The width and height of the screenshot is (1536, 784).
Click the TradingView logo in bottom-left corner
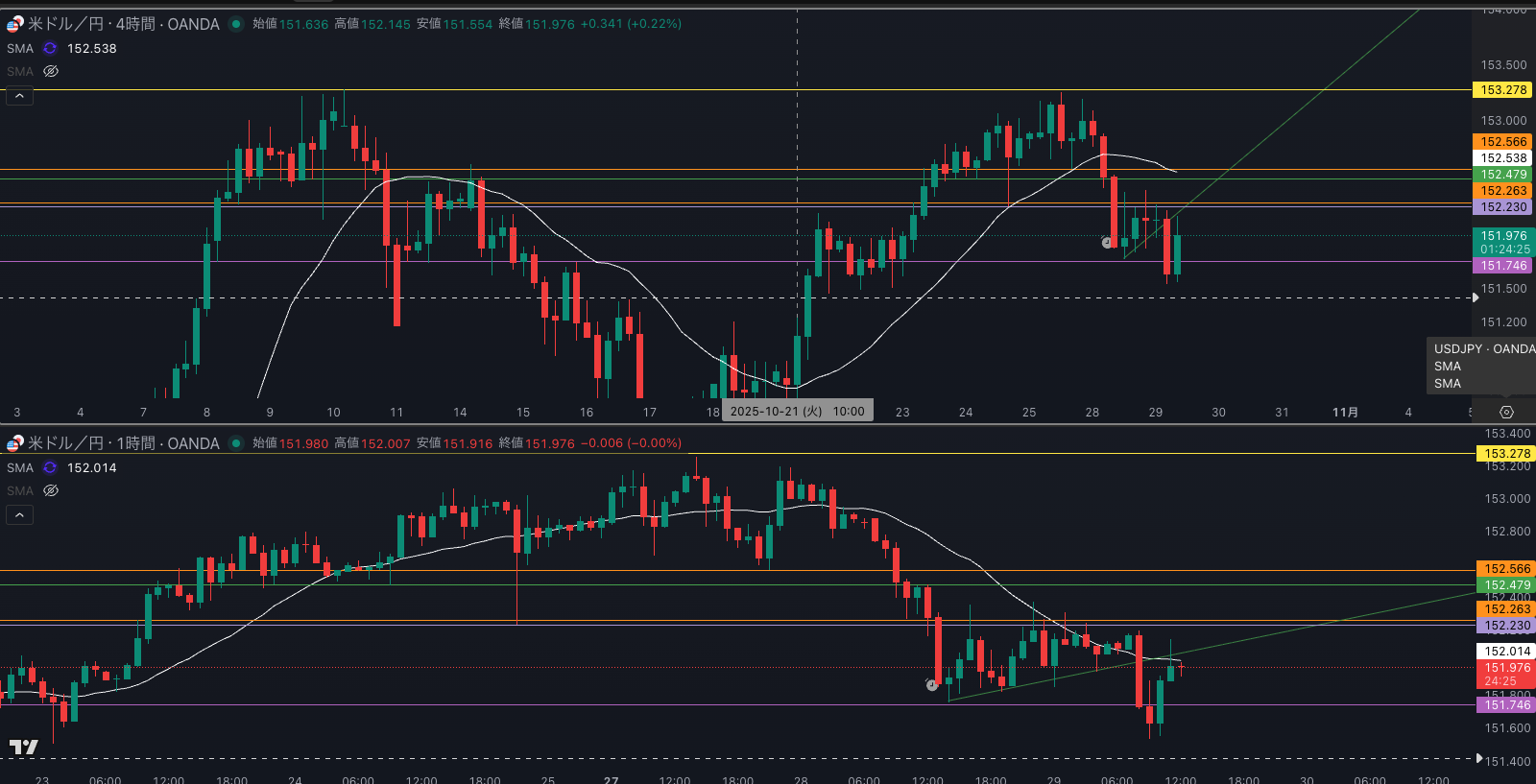coord(24,747)
